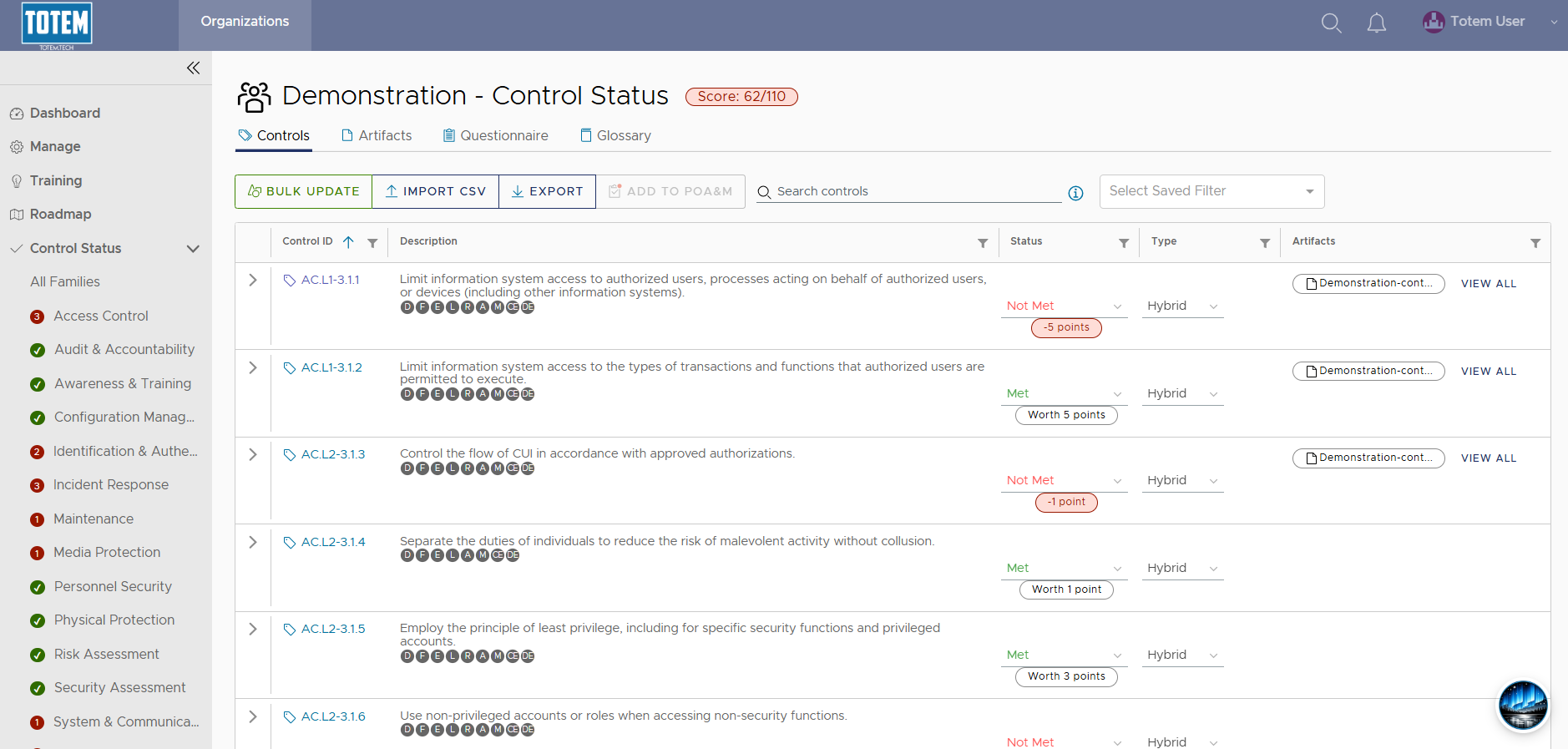Select Personnel Security family
The image size is (1568, 749).
tap(113, 587)
